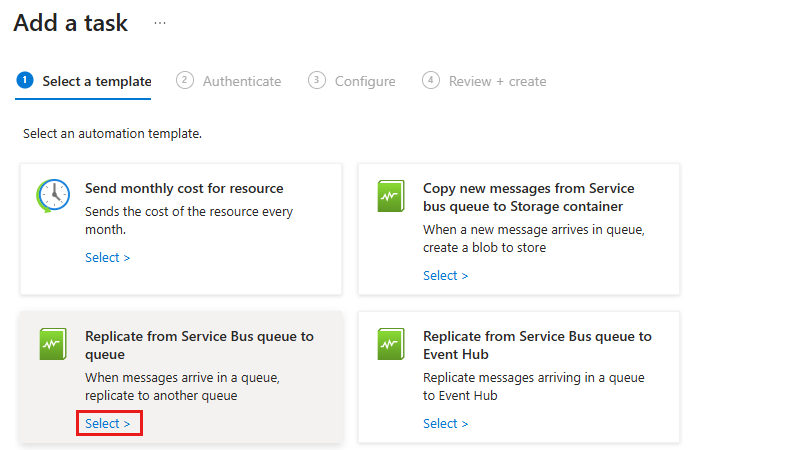The height and width of the screenshot is (450, 800).
Task: Select the Replicate from queue to queue template
Action: [108, 423]
